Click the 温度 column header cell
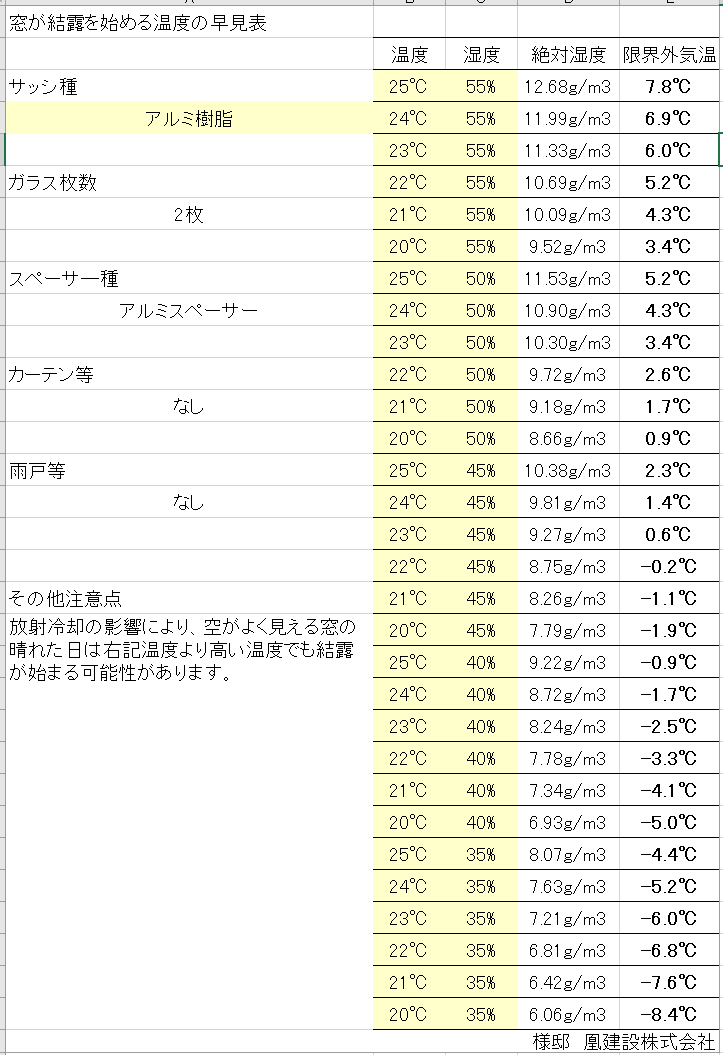 click(x=410, y=54)
